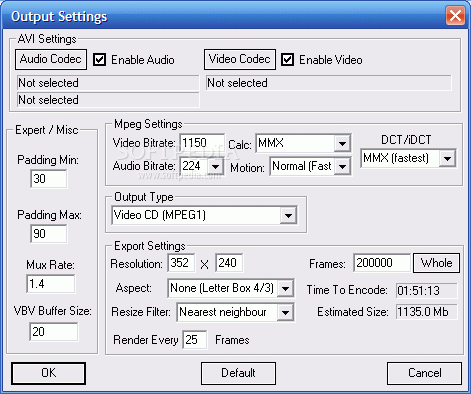Image resolution: width=471 pixels, height=394 pixels.
Task: Open the Resize Filter dropdown
Action: point(285,312)
